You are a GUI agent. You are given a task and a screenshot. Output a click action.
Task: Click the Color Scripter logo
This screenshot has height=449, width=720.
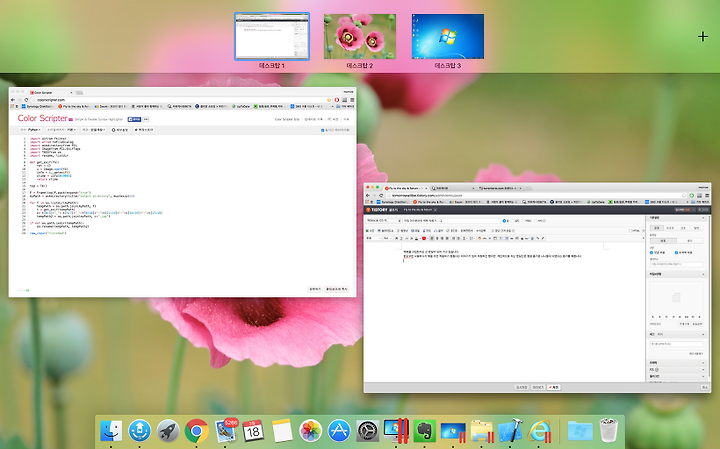(43, 118)
